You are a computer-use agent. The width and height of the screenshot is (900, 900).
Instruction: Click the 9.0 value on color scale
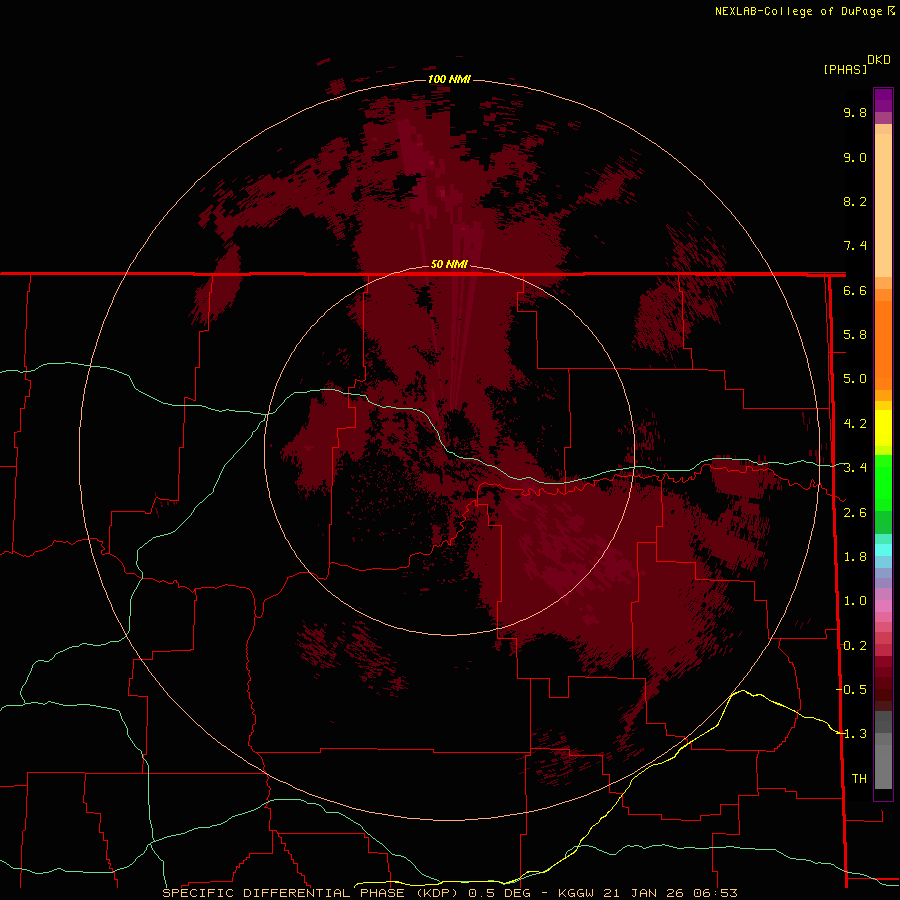(855, 157)
